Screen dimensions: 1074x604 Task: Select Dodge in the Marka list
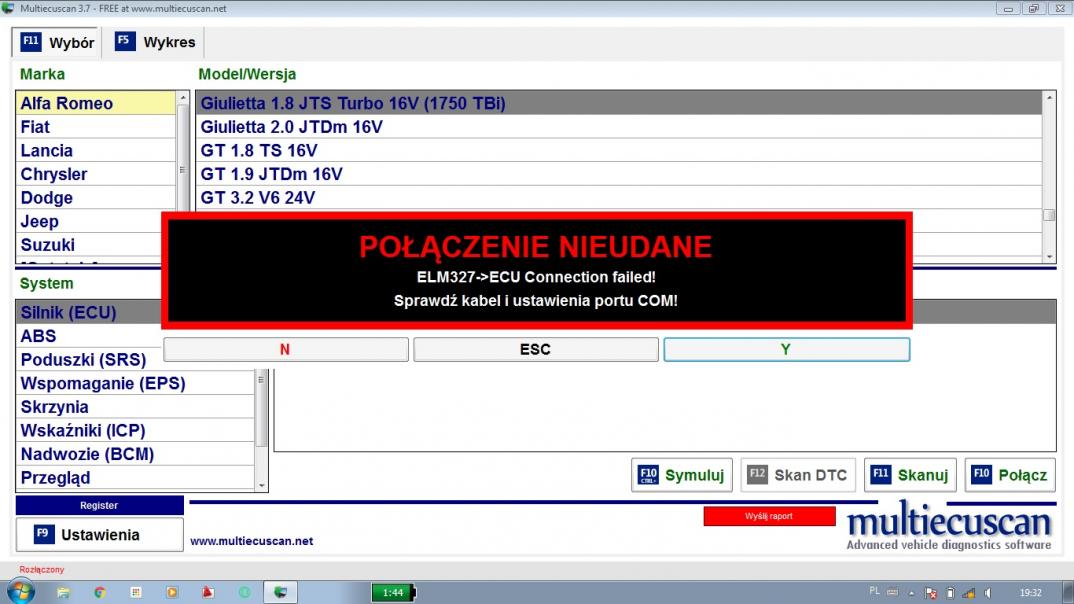95,198
